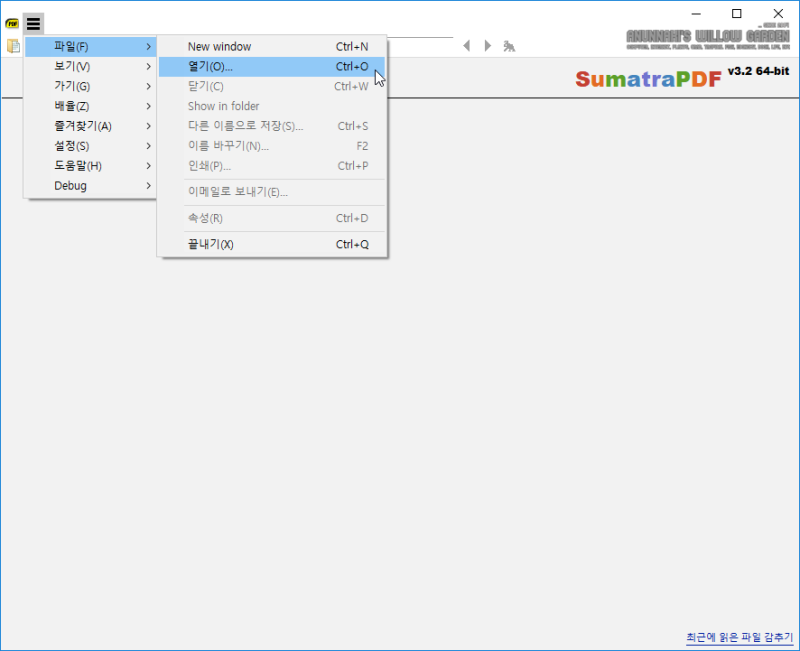Click the SumatraPDF app icon in title bar
Image resolution: width=800 pixels, height=651 pixels.
click(x=12, y=23)
